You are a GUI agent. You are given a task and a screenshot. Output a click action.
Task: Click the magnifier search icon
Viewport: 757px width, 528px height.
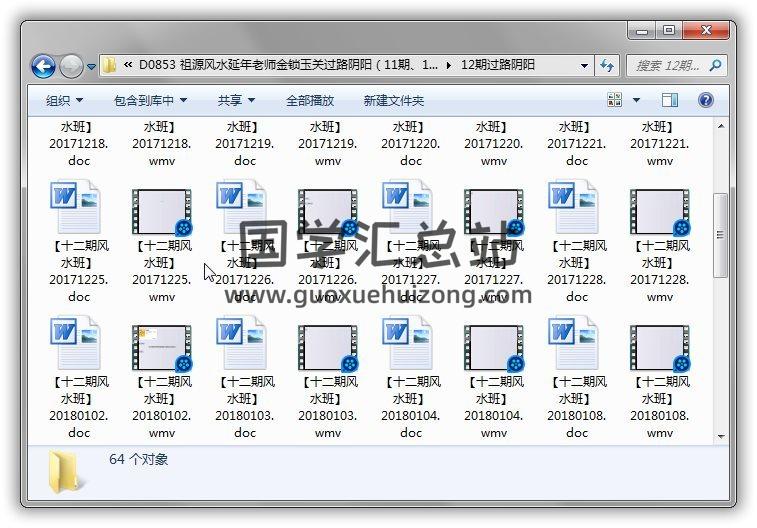coord(715,65)
